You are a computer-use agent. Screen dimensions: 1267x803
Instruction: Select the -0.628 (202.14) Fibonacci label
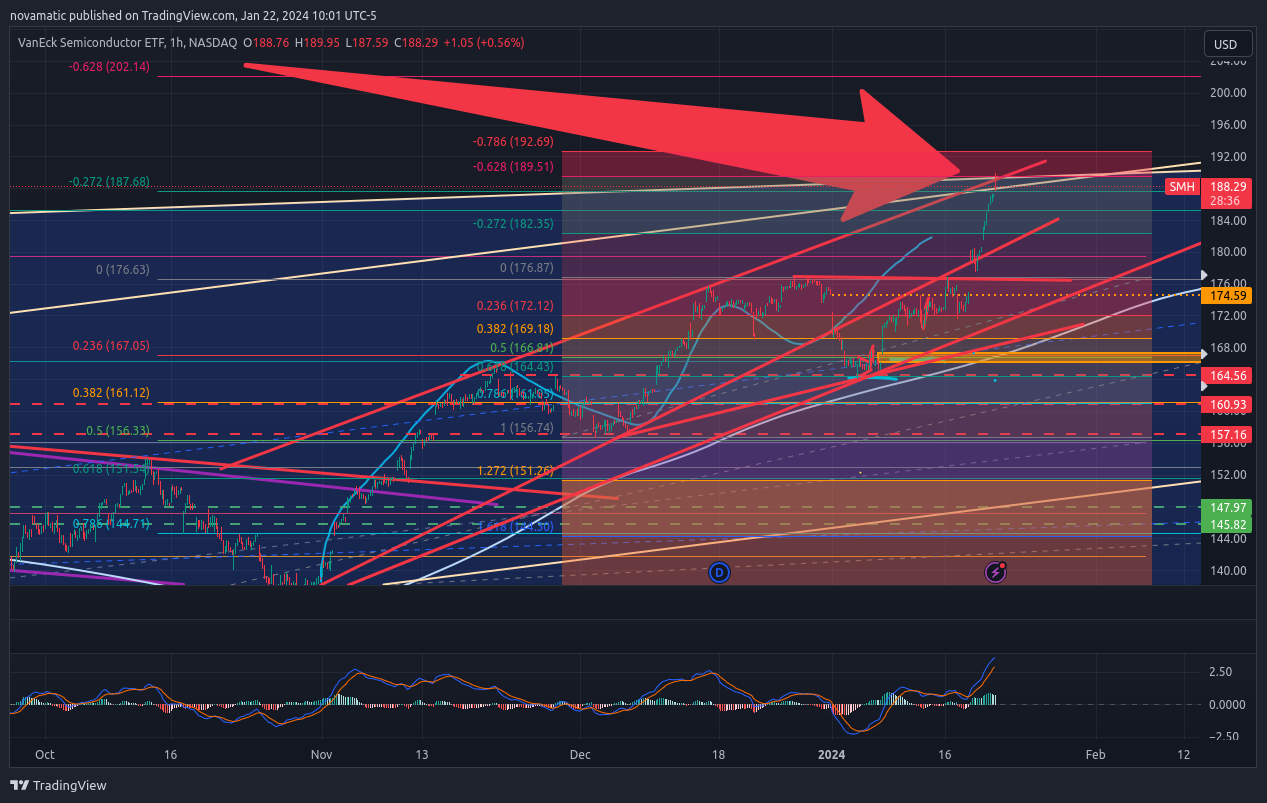click(109, 67)
